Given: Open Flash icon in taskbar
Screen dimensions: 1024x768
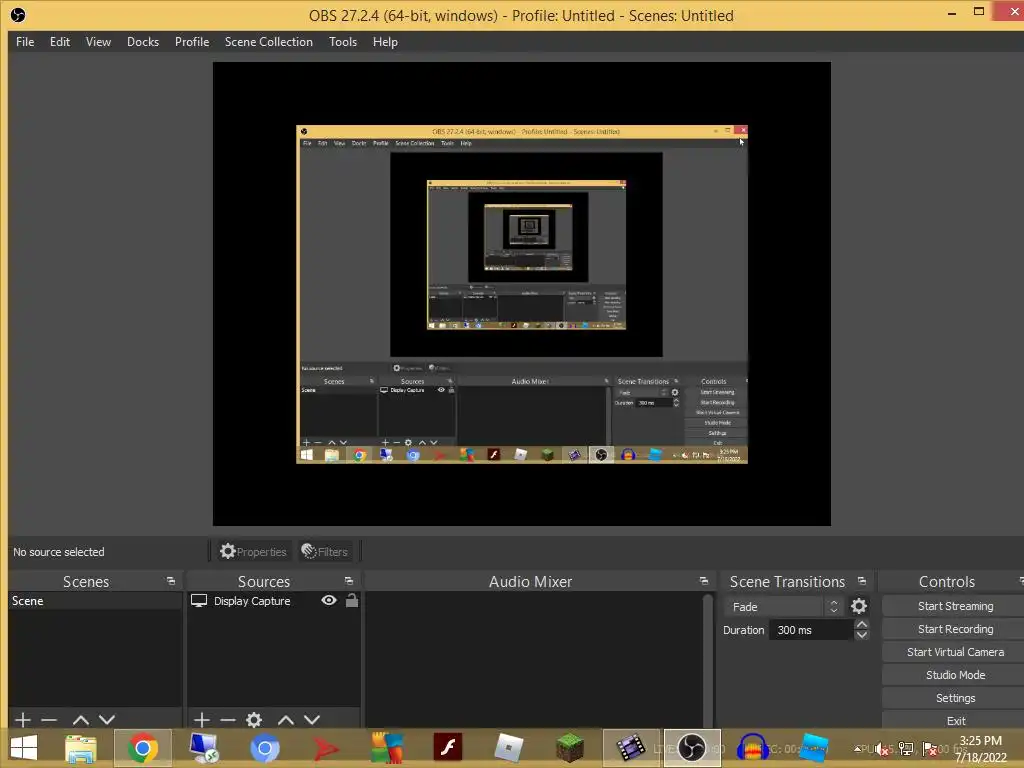Looking at the screenshot, I should pyautogui.click(x=448, y=747).
